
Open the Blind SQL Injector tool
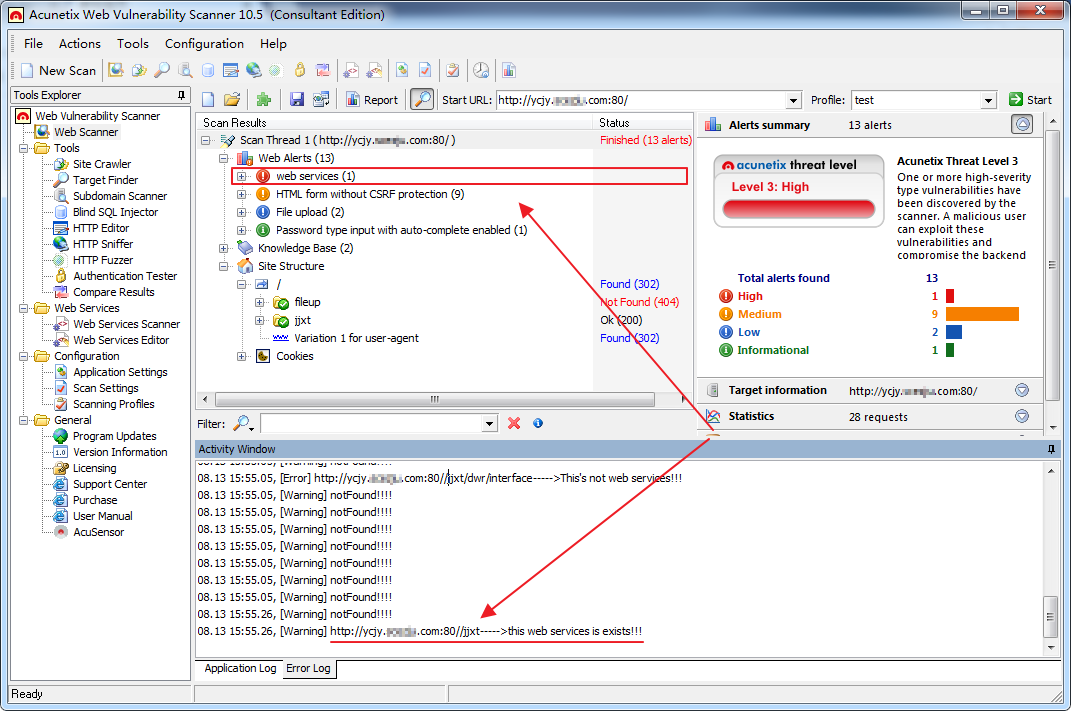115,212
